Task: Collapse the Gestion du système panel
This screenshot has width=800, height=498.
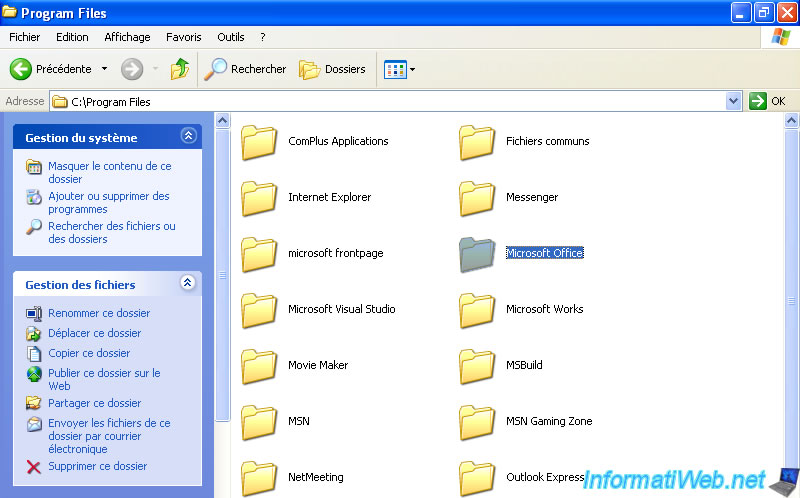Action: tap(188, 136)
